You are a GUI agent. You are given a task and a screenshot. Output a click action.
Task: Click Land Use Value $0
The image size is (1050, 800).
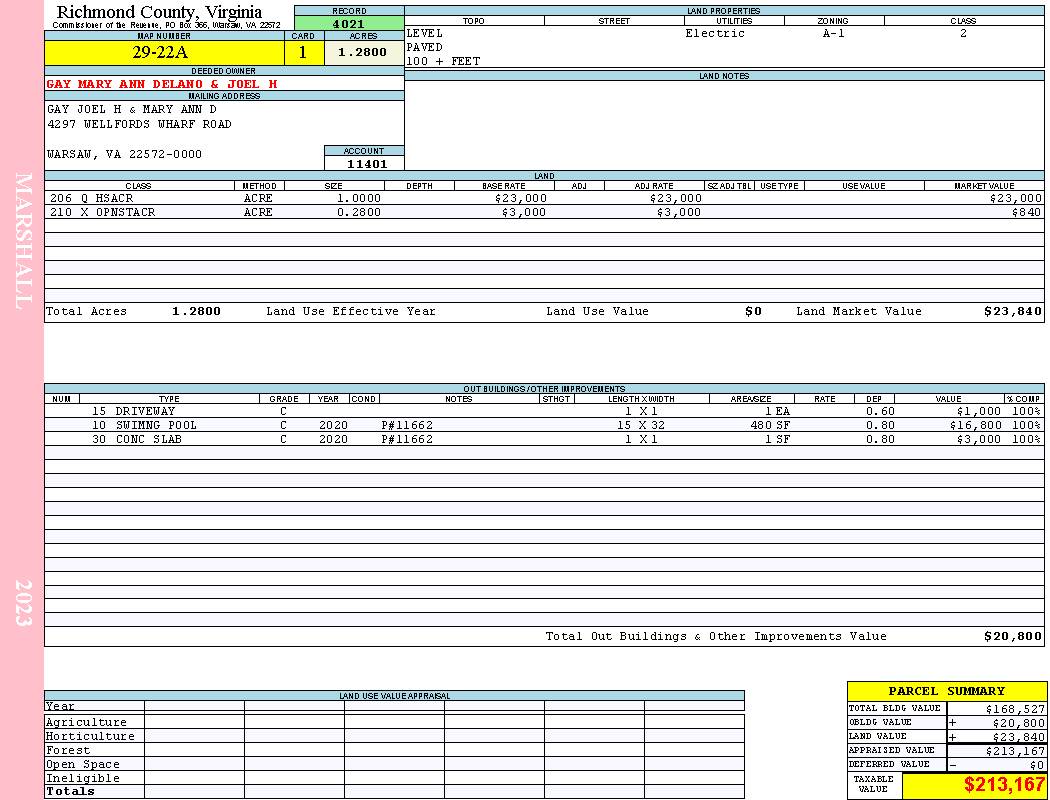pos(753,311)
